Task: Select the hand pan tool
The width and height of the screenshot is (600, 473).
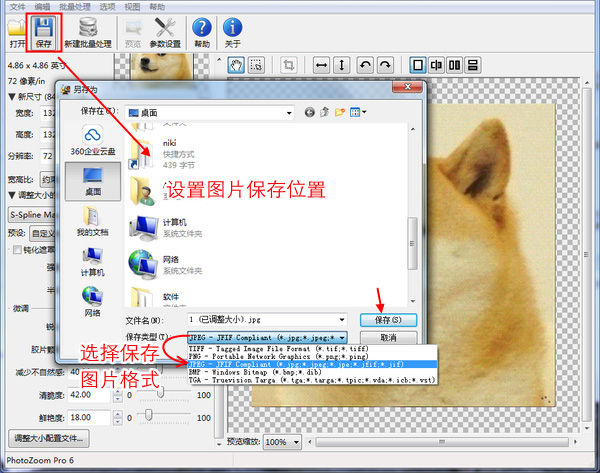Action: point(236,65)
